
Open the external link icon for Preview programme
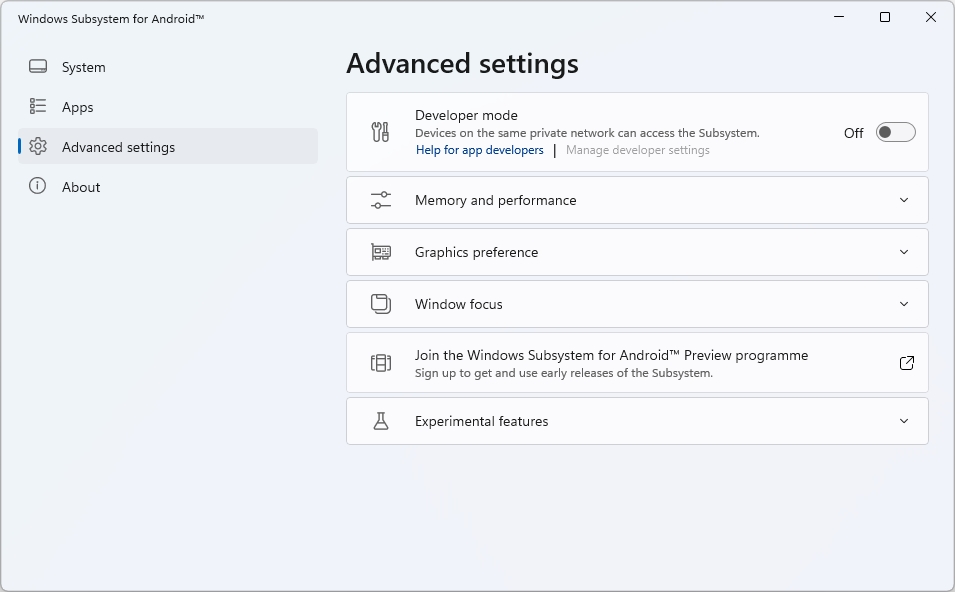tap(906, 363)
